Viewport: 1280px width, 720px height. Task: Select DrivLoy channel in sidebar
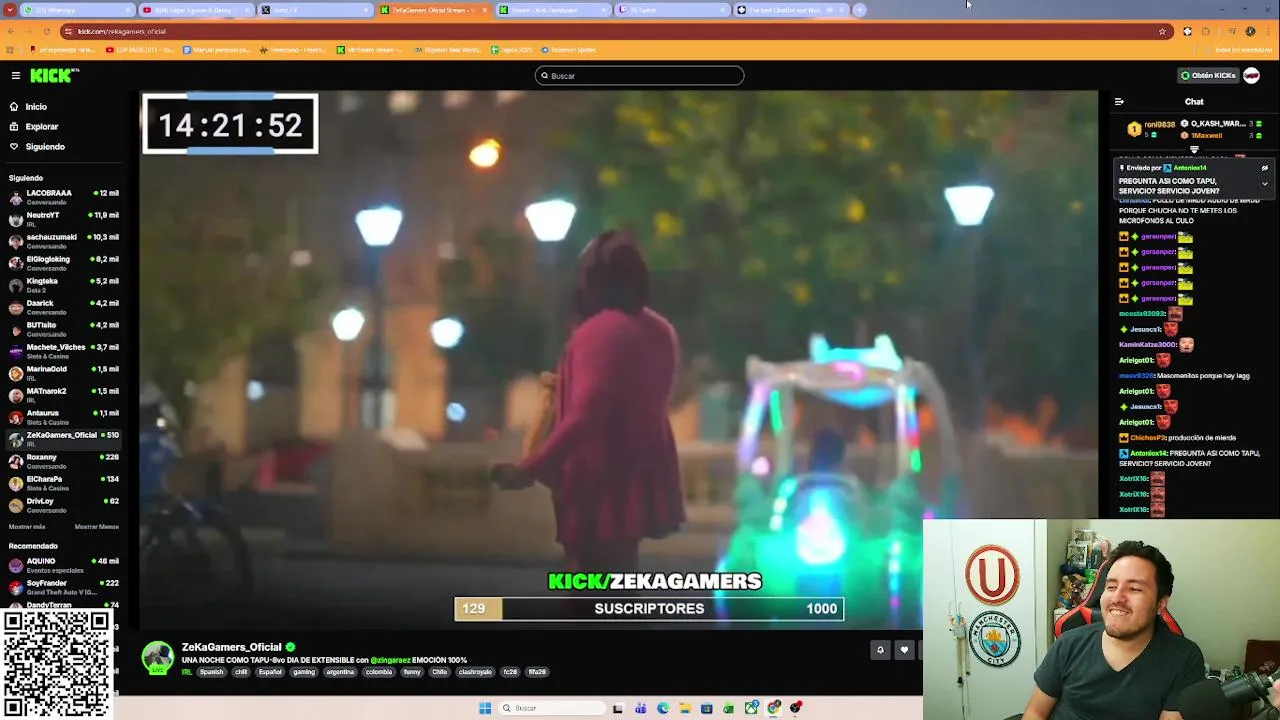click(64, 505)
